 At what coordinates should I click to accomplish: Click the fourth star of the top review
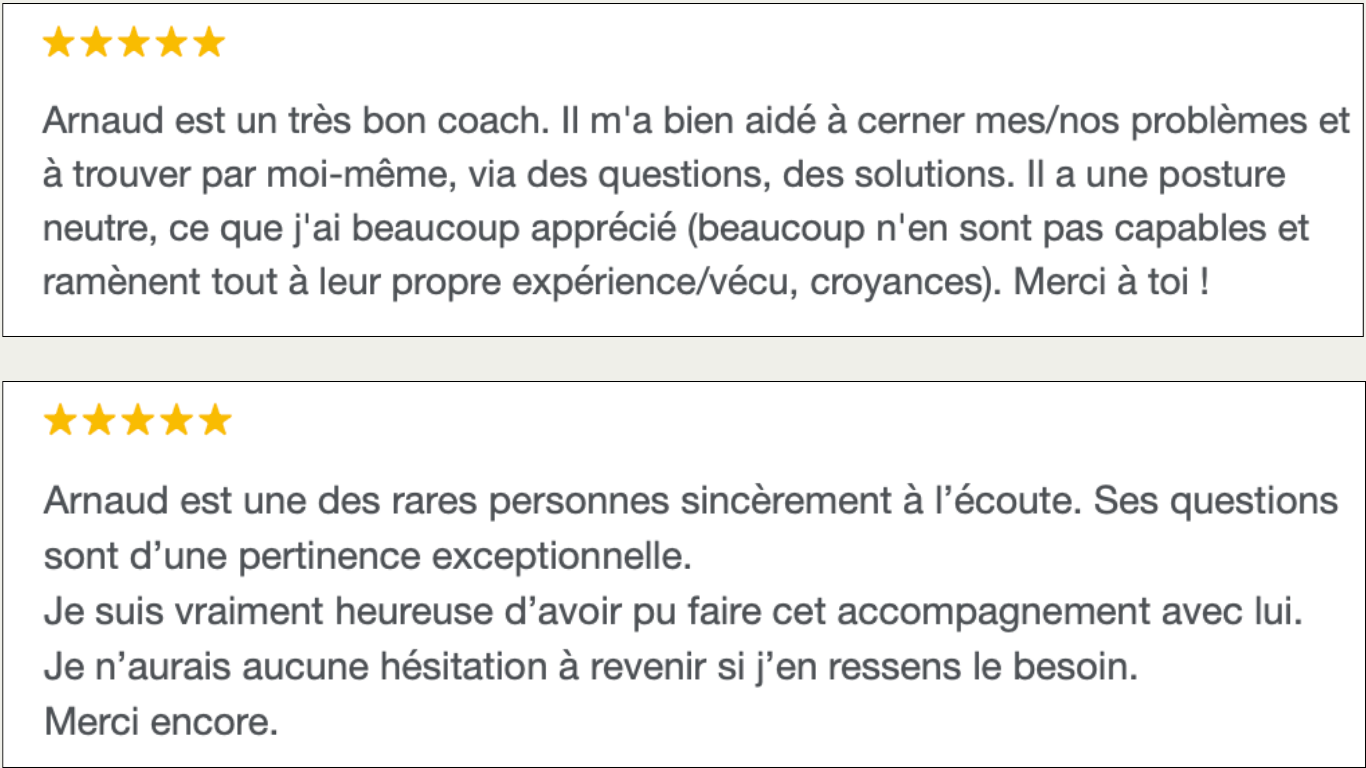pyautogui.click(x=172, y=43)
